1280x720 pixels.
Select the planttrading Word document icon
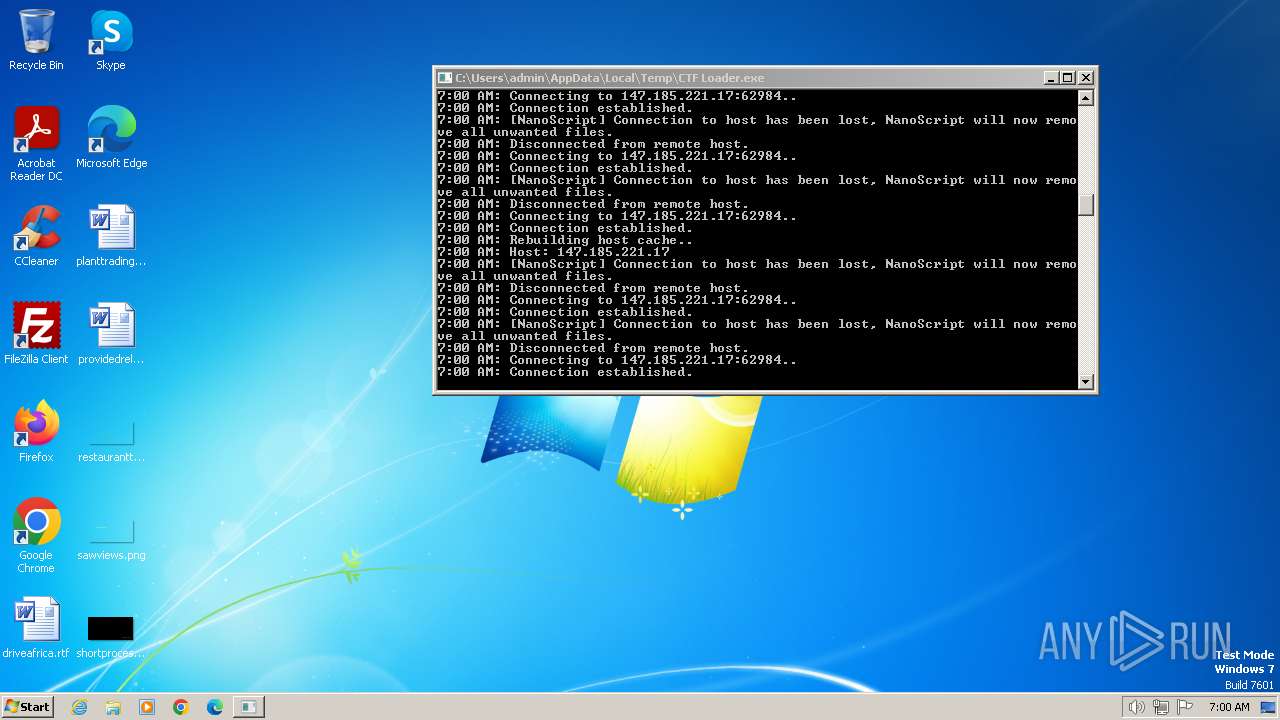pos(111,236)
